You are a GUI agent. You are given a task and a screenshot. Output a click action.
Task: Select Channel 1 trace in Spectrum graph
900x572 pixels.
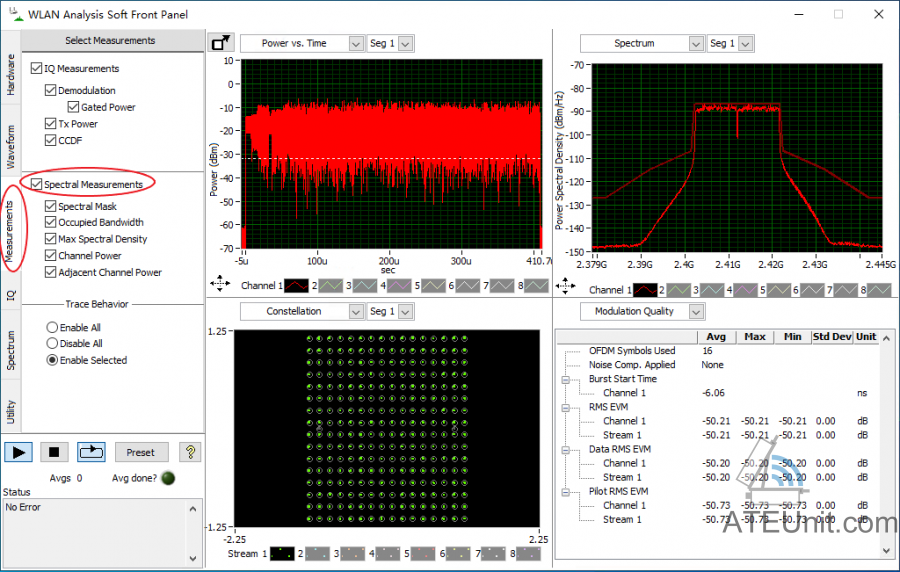click(645, 290)
